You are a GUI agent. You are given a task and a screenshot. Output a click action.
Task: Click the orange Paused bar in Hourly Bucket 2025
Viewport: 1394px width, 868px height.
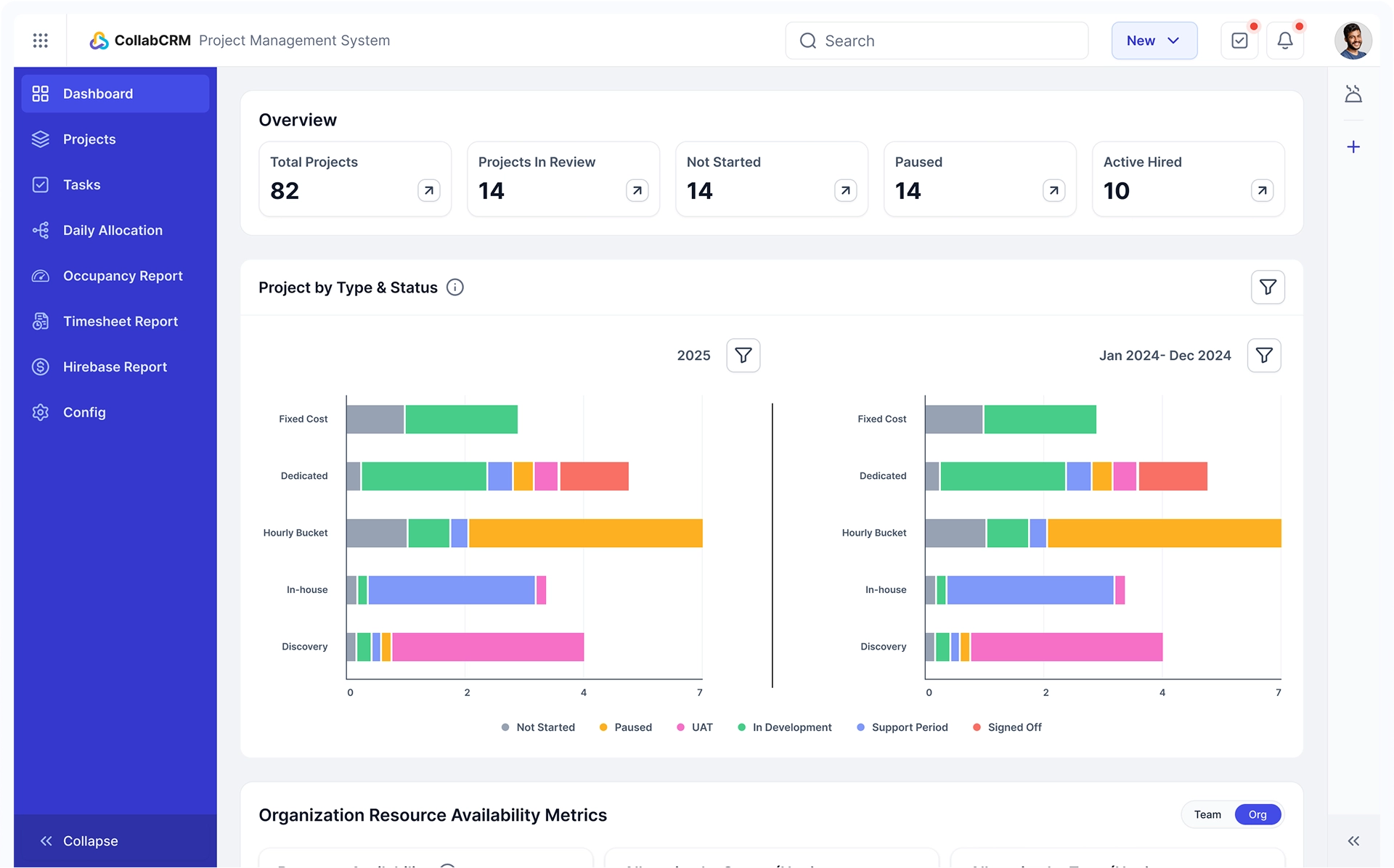[x=585, y=533]
